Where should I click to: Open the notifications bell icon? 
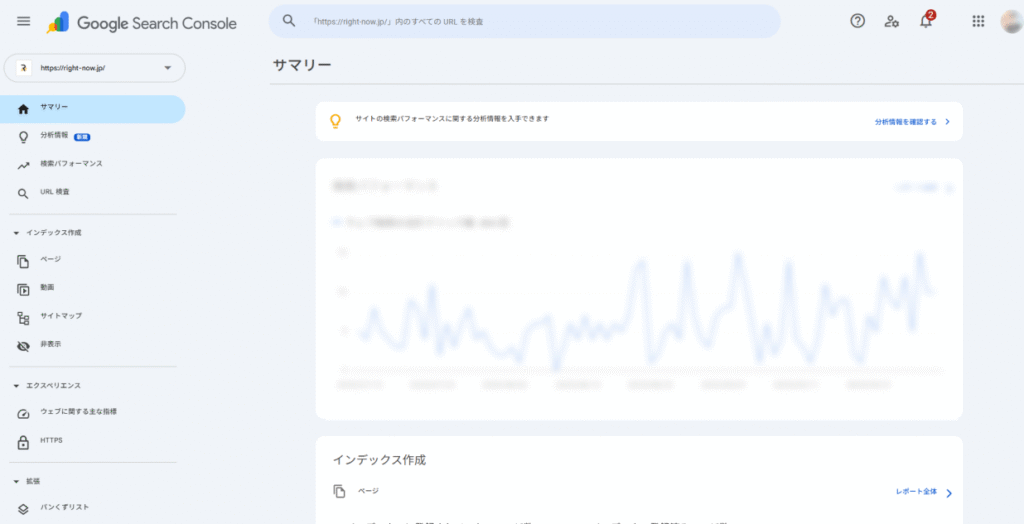[926, 22]
